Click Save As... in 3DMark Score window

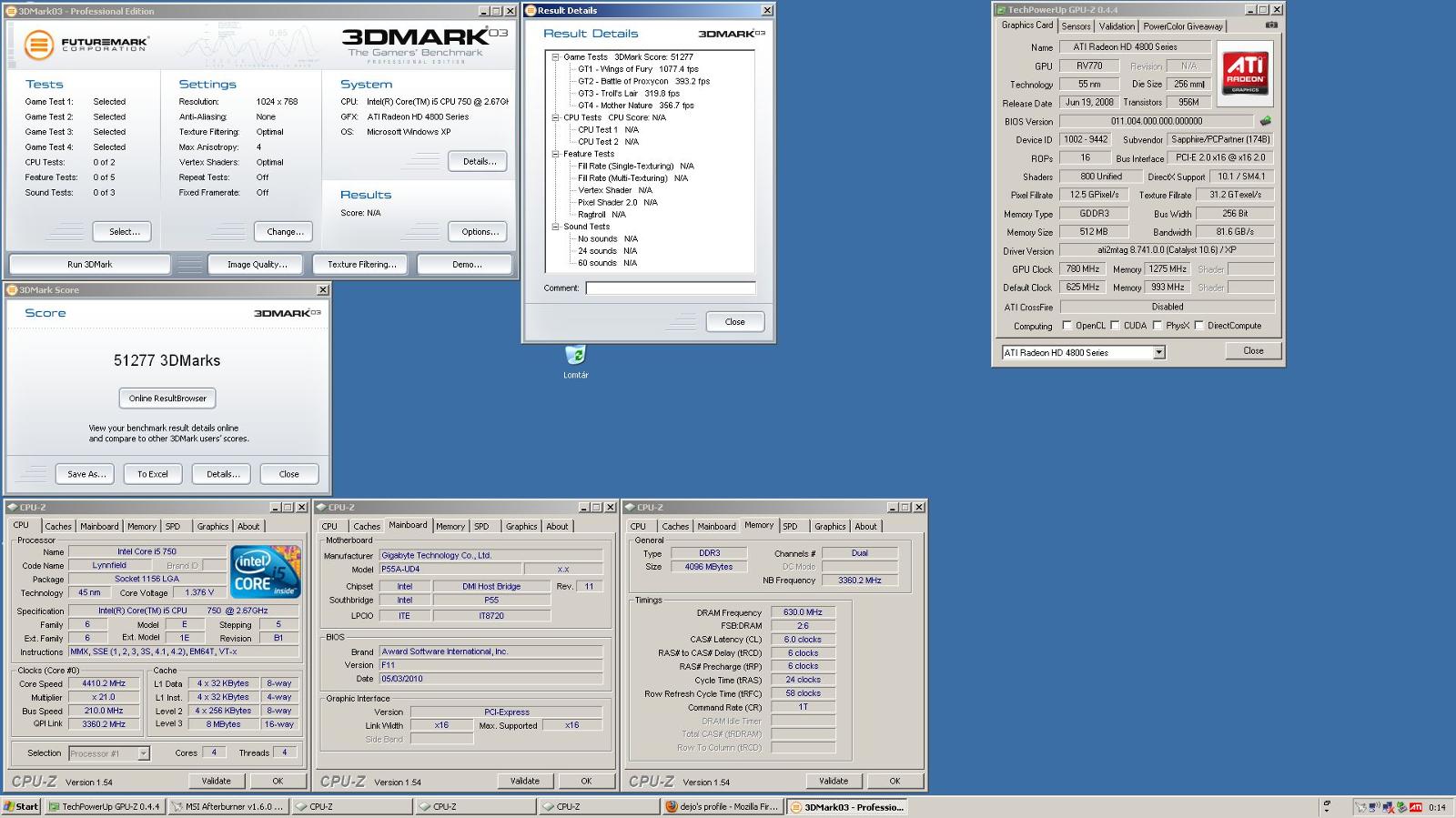86,474
